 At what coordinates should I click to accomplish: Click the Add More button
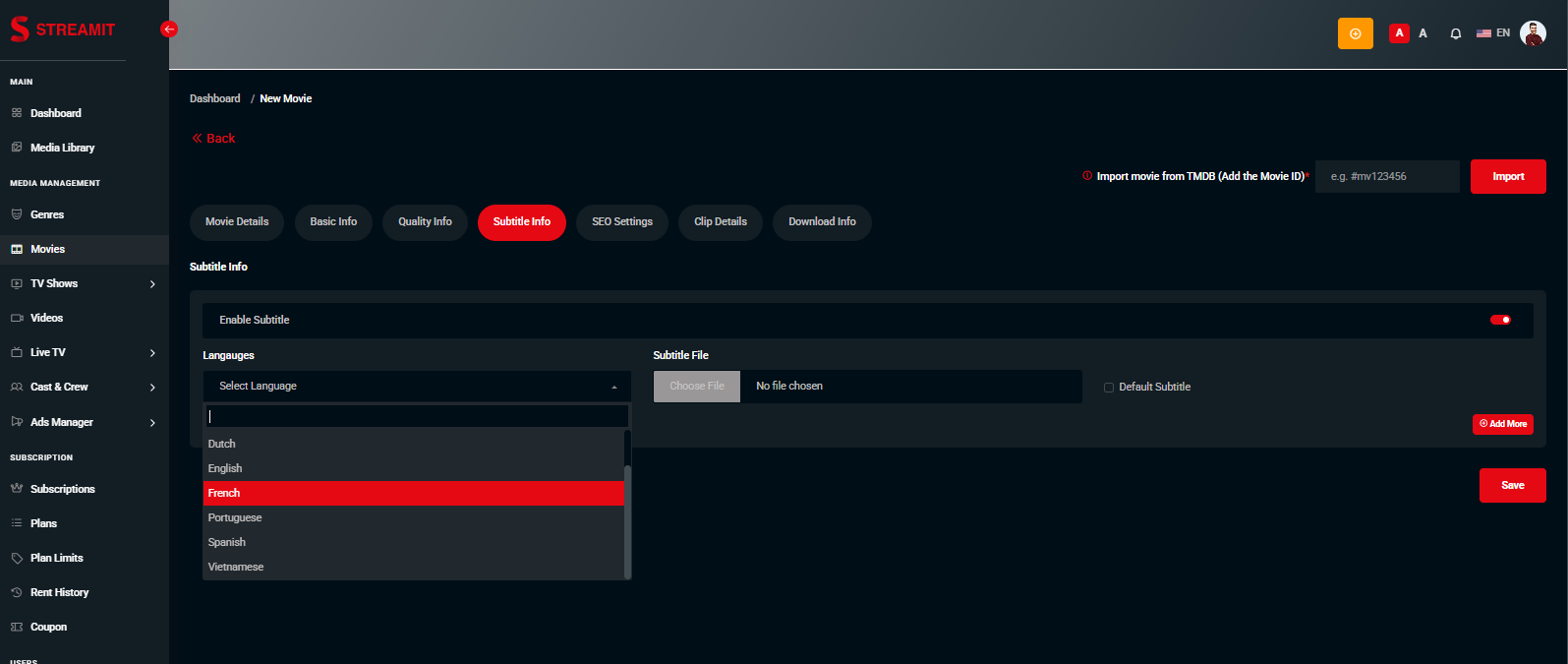pyautogui.click(x=1502, y=424)
